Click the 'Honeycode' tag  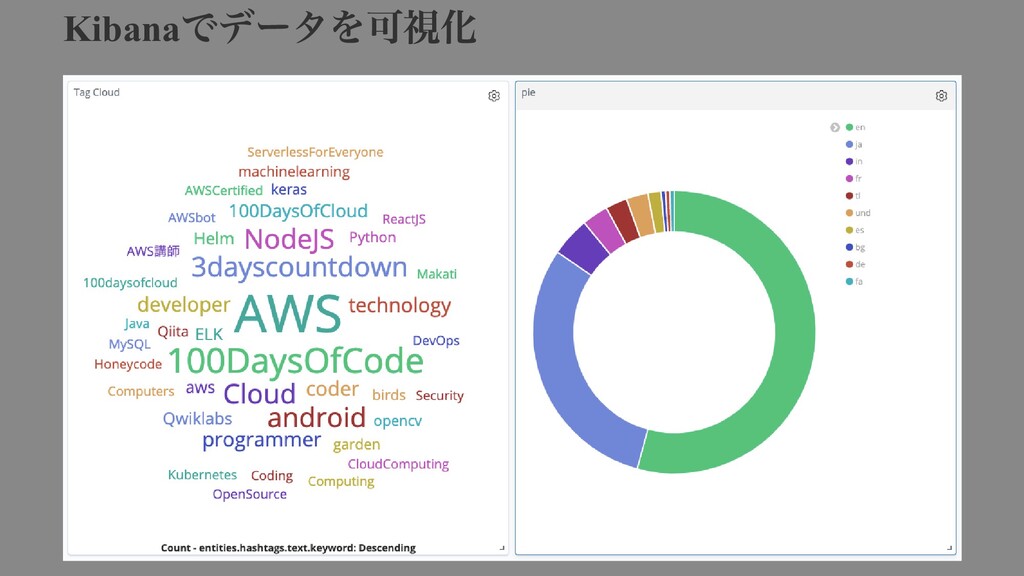(x=128, y=364)
